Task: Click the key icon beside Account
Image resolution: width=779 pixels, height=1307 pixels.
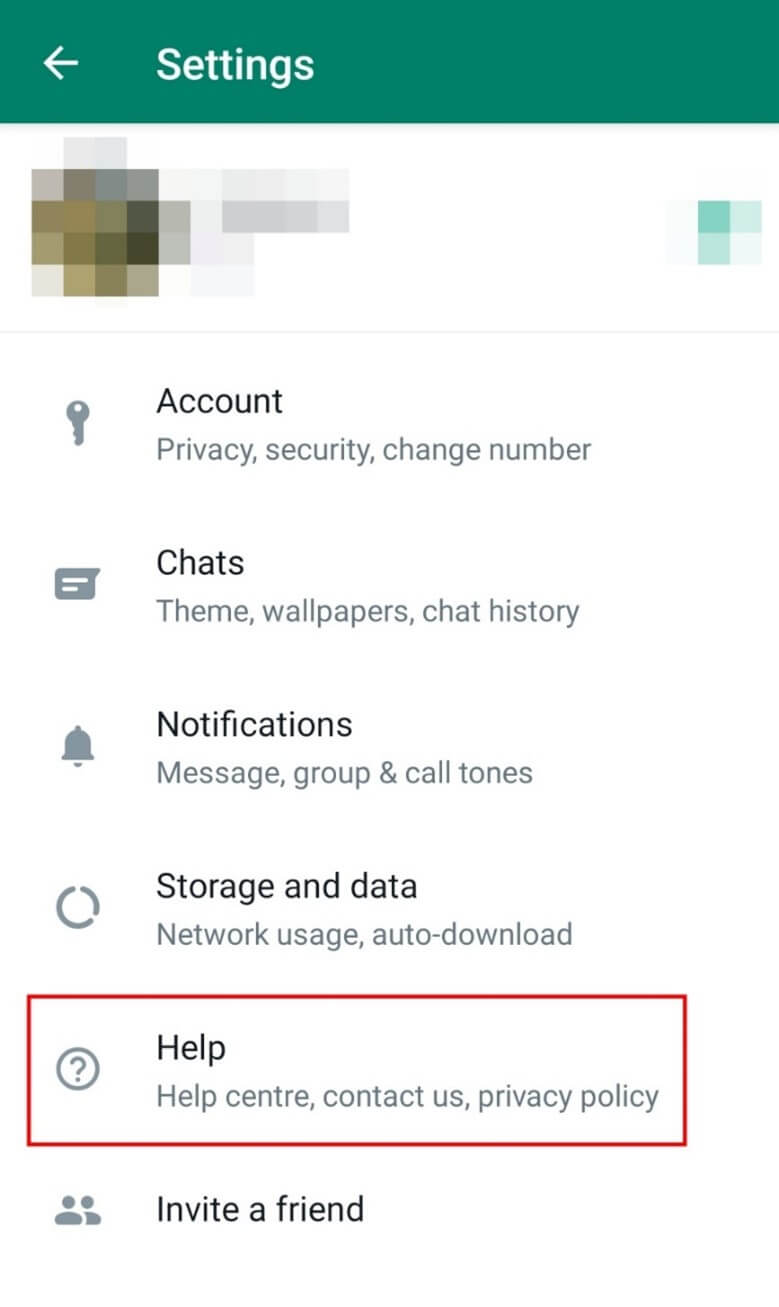Action: (x=77, y=424)
